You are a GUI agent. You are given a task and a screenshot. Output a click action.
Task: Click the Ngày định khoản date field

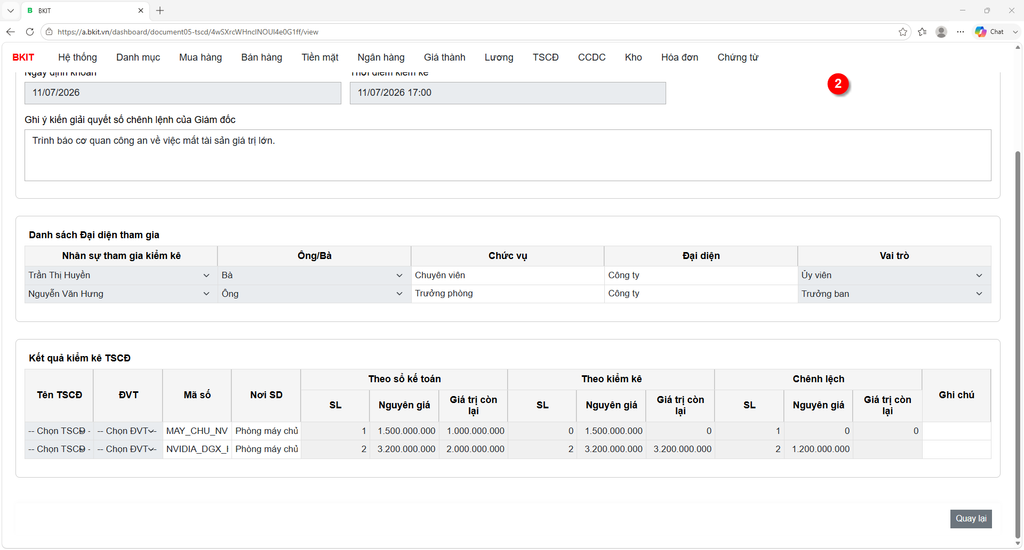click(x=183, y=93)
